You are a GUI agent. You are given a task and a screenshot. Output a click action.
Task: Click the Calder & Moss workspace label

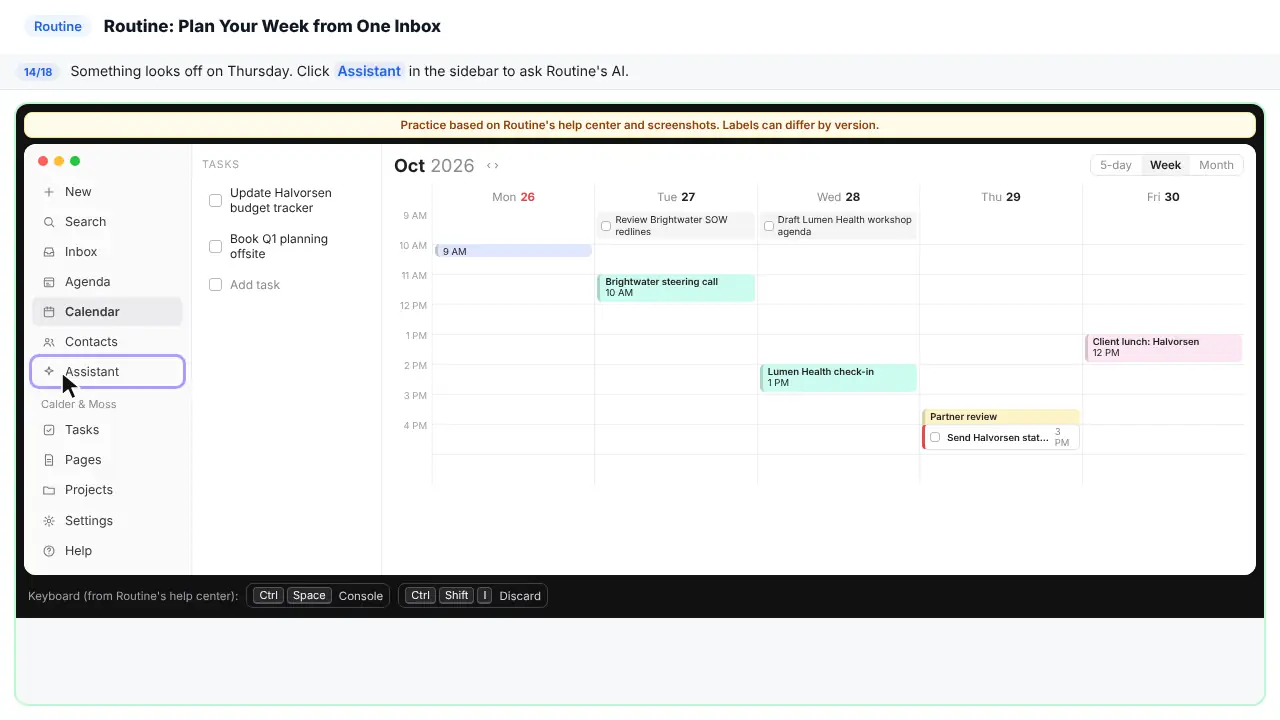click(x=79, y=404)
